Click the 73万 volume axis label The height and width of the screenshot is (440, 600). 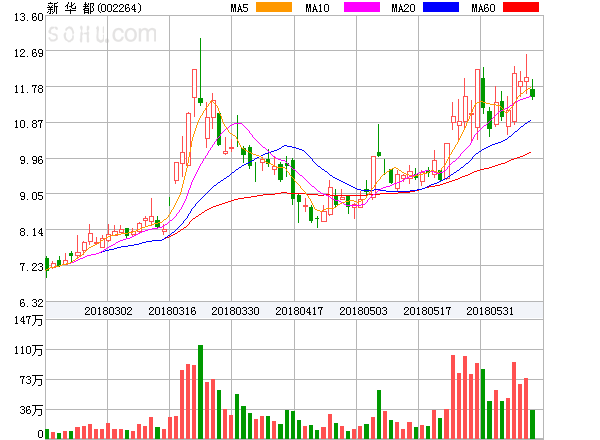pyautogui.click(x=31, y=380)
